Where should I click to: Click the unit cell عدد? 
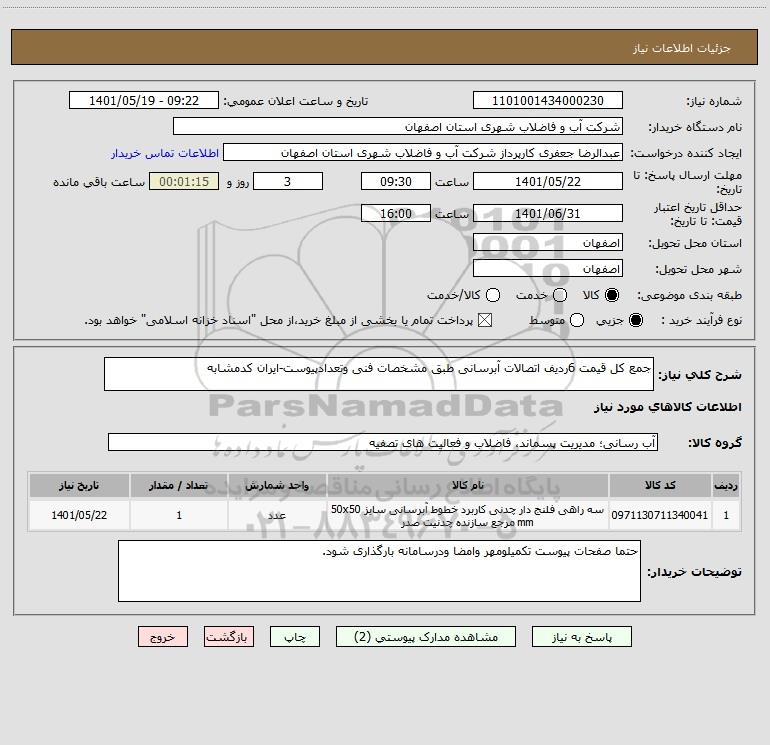tap(277, 515)
